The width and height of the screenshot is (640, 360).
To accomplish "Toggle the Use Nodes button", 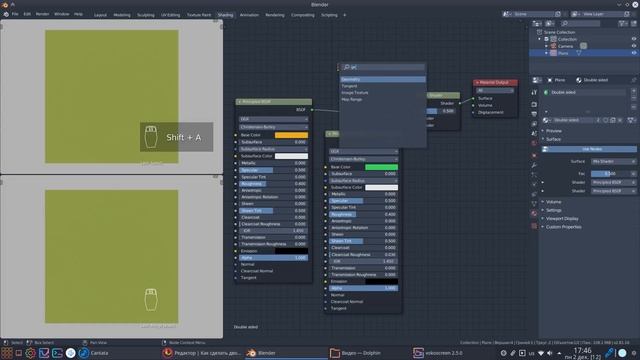I will (589, 149).
